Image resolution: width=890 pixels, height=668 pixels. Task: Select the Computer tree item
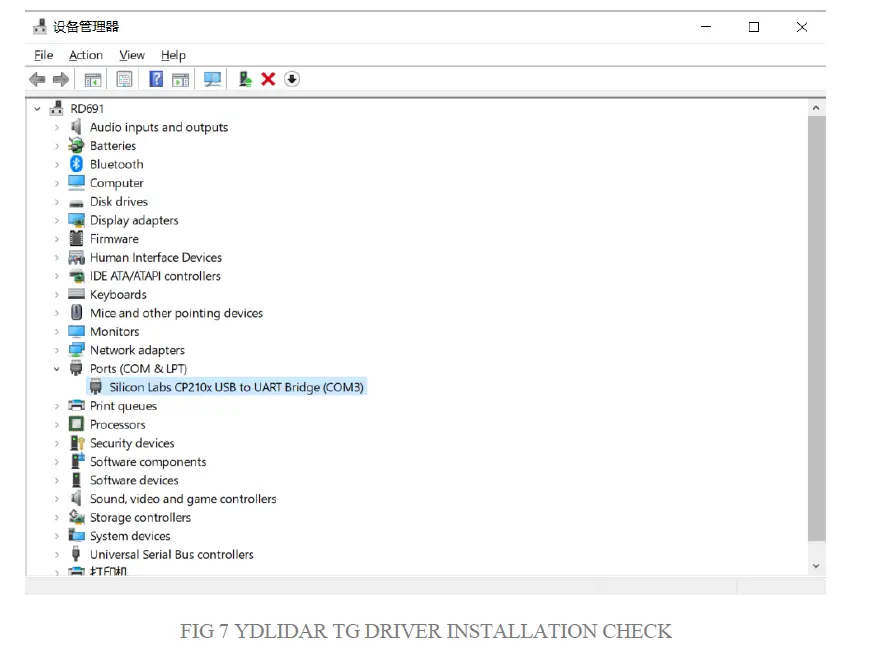coord(116,183)
